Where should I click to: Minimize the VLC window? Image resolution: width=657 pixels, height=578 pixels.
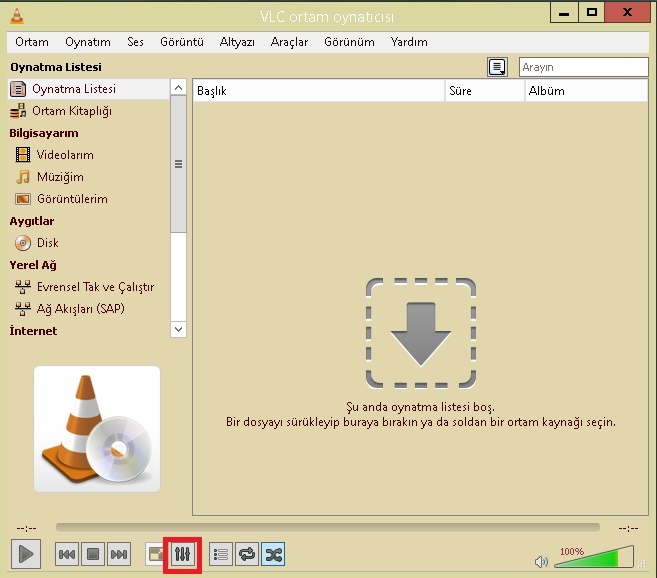pos(564,13)
